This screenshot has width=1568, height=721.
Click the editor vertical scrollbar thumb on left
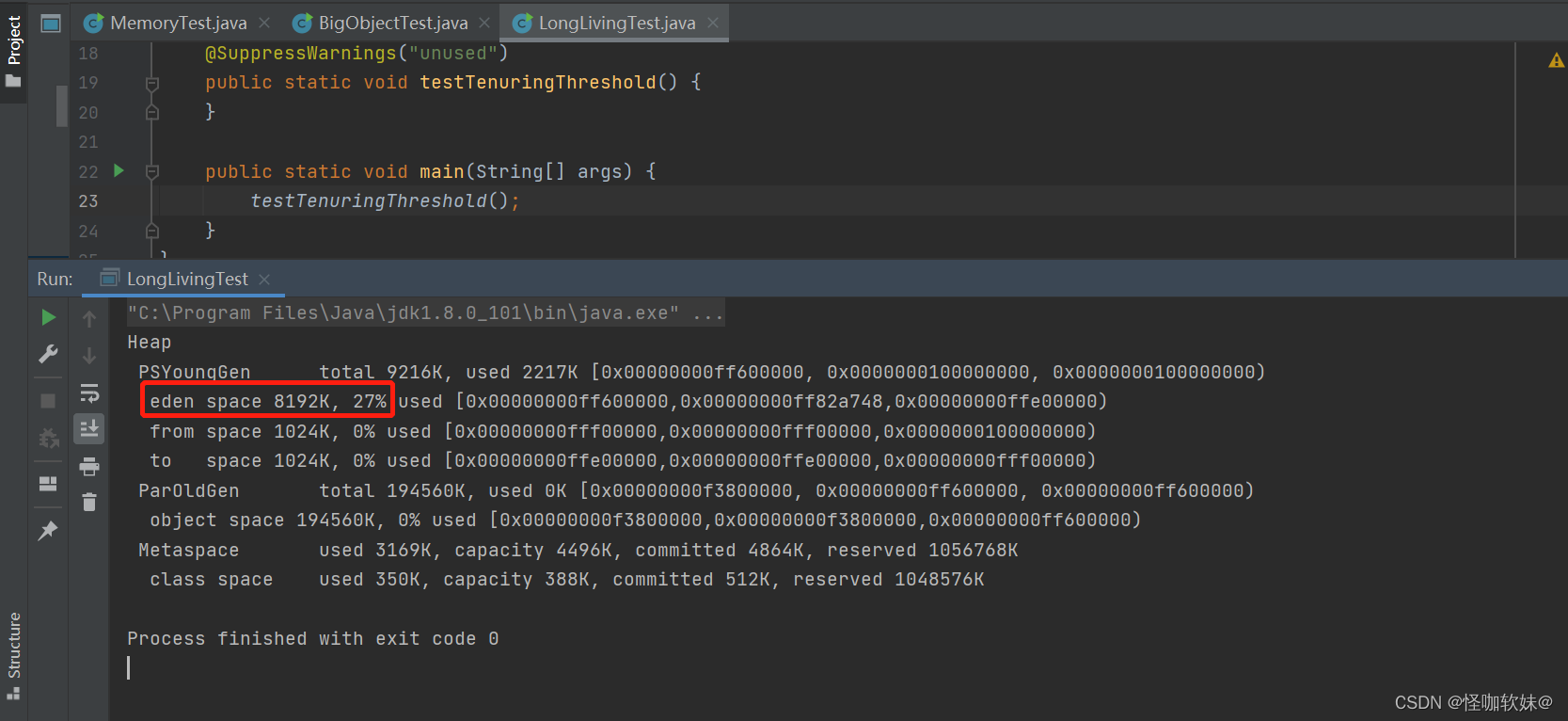click(x=62, y=106)
